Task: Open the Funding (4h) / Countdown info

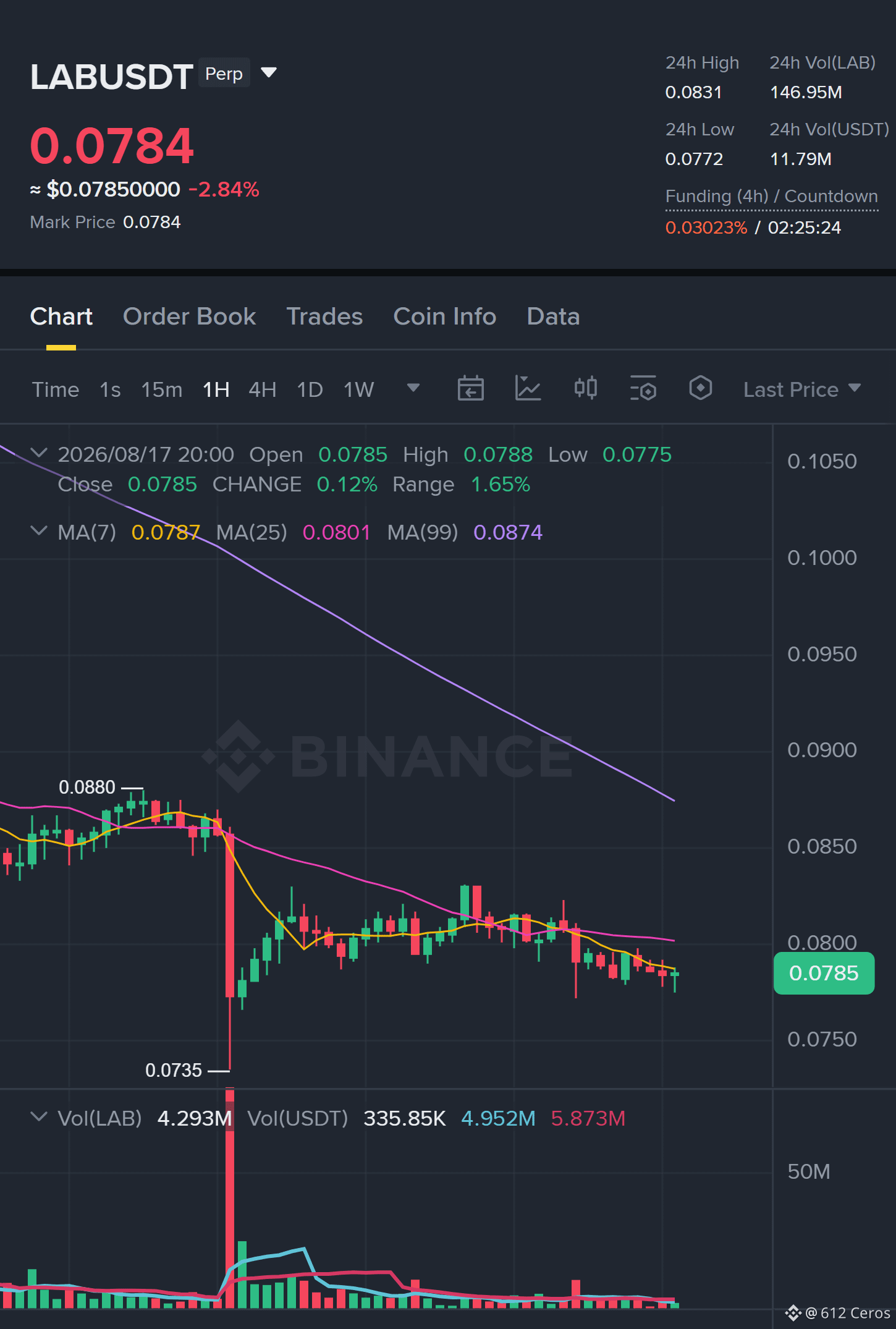Action: pos(771,197)
